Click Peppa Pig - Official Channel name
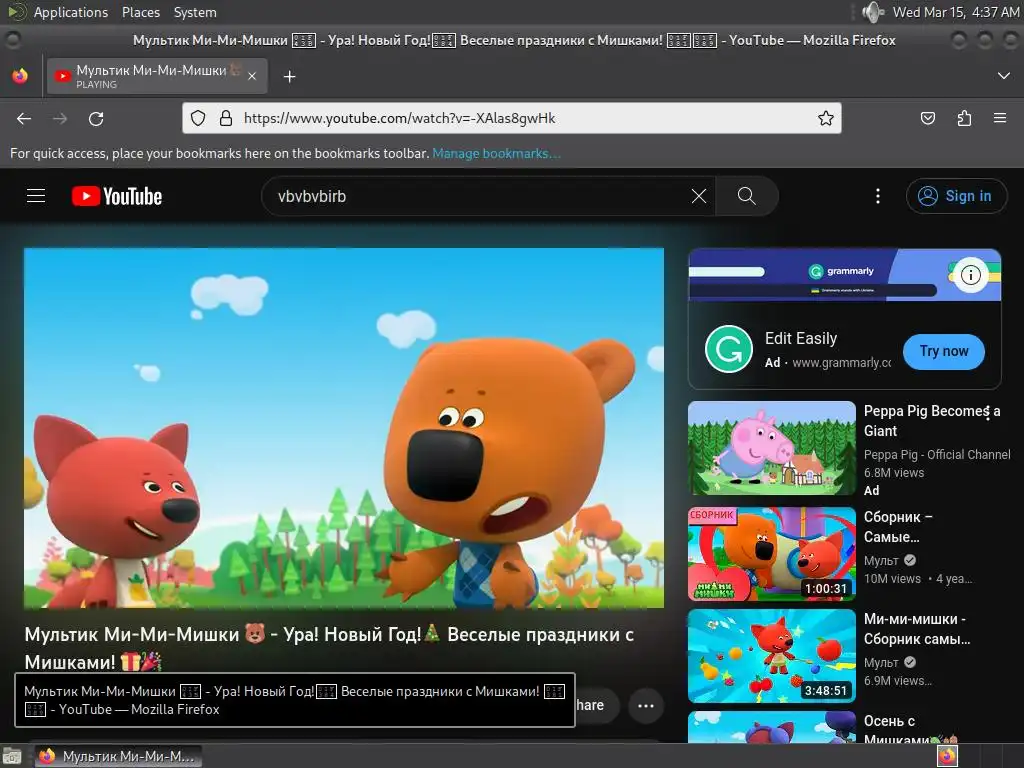This screenshot has width=1024, height=768. click(x=936, y=455)
